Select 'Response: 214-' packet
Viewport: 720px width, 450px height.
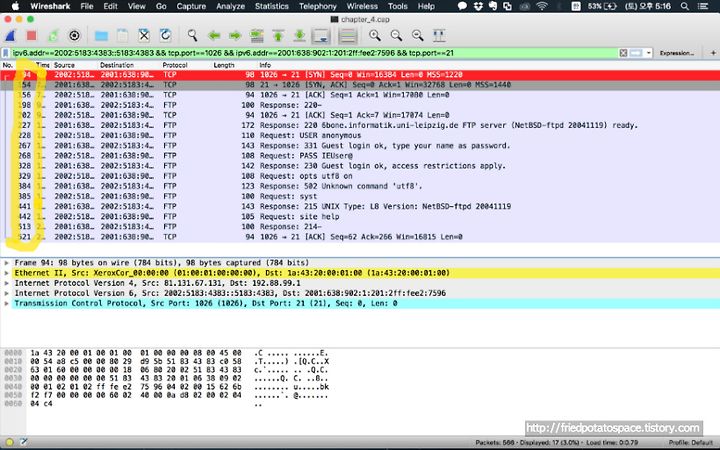pos(360,227)
